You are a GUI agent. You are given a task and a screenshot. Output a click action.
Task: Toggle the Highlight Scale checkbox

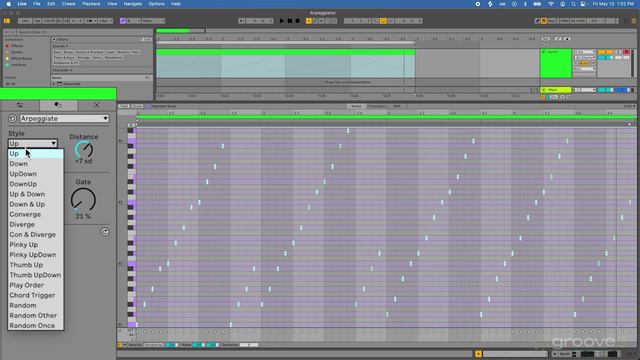tap(149, 106)
